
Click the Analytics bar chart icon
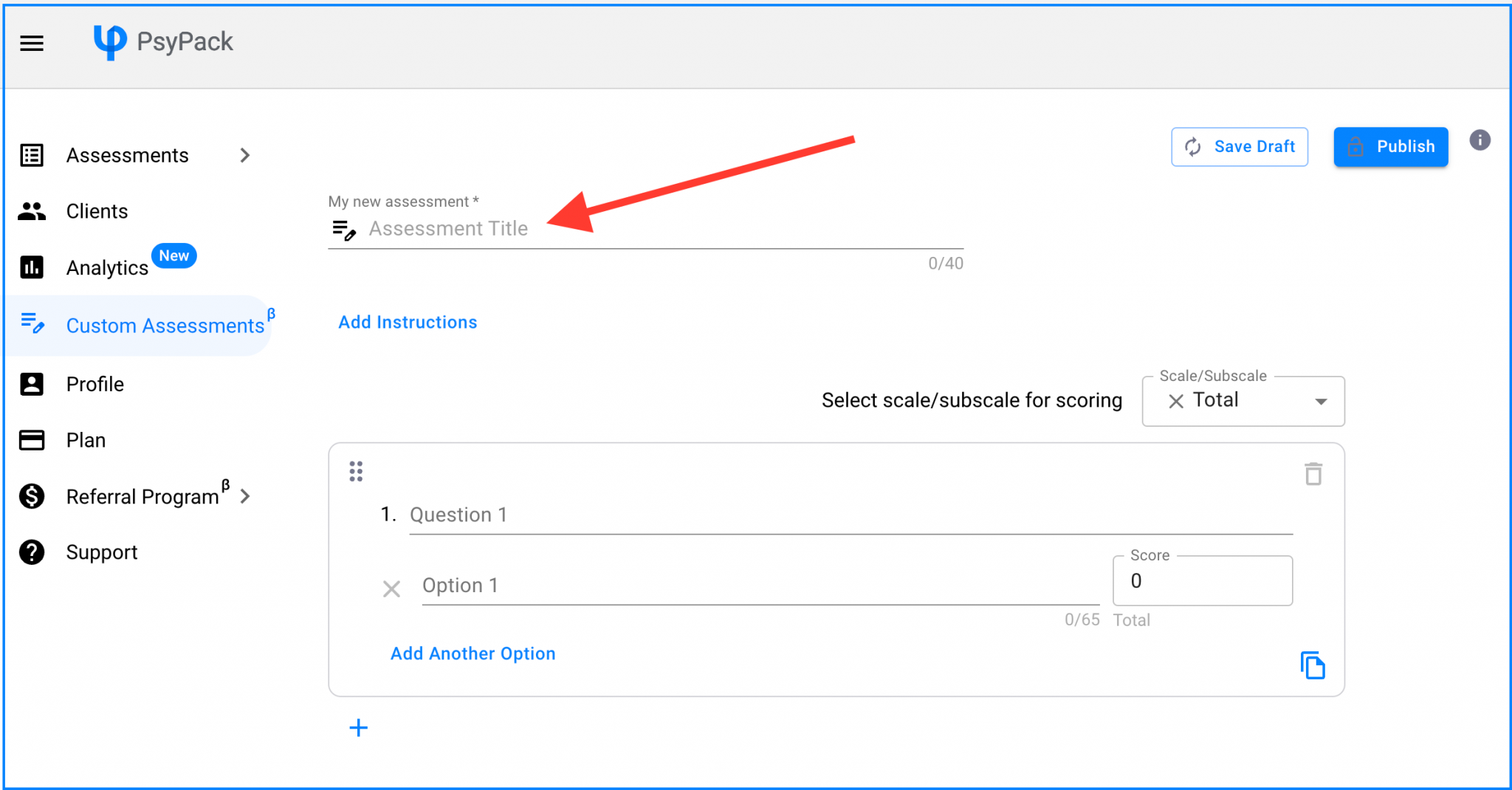[x=32, y=267]
